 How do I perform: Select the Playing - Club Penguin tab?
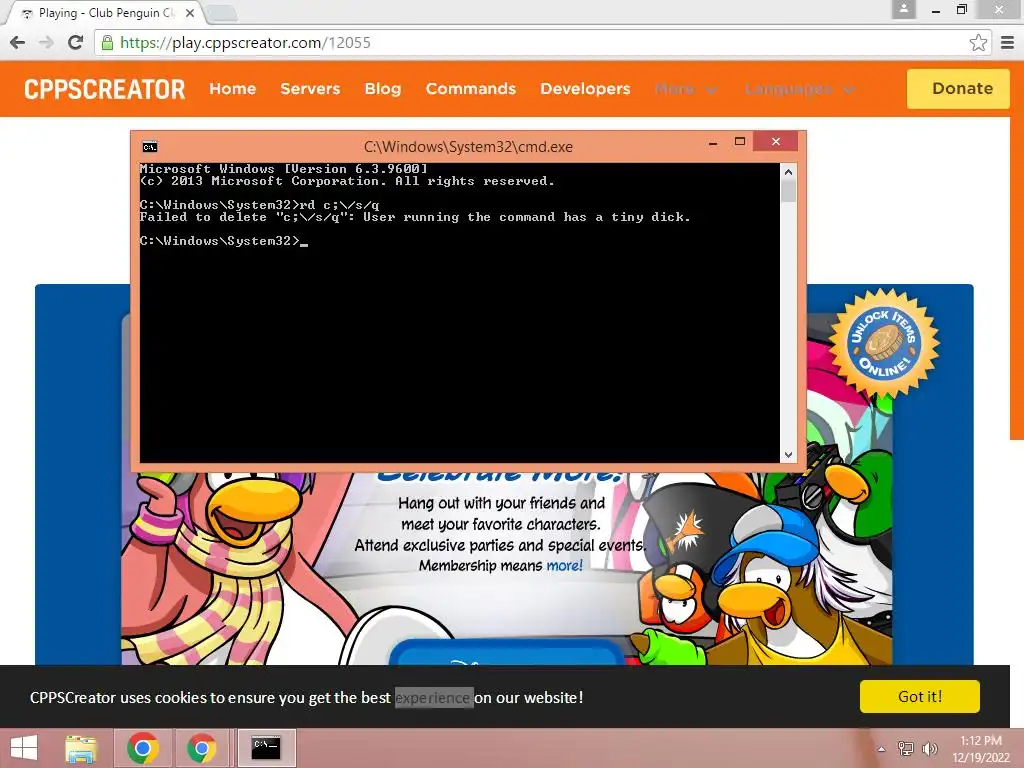pyautogui.click(x=104, y=12)
